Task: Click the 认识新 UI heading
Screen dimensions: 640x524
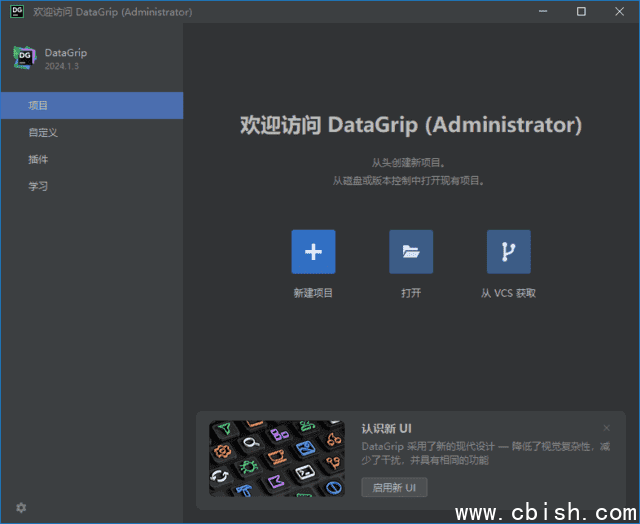Action: [386, 429]
